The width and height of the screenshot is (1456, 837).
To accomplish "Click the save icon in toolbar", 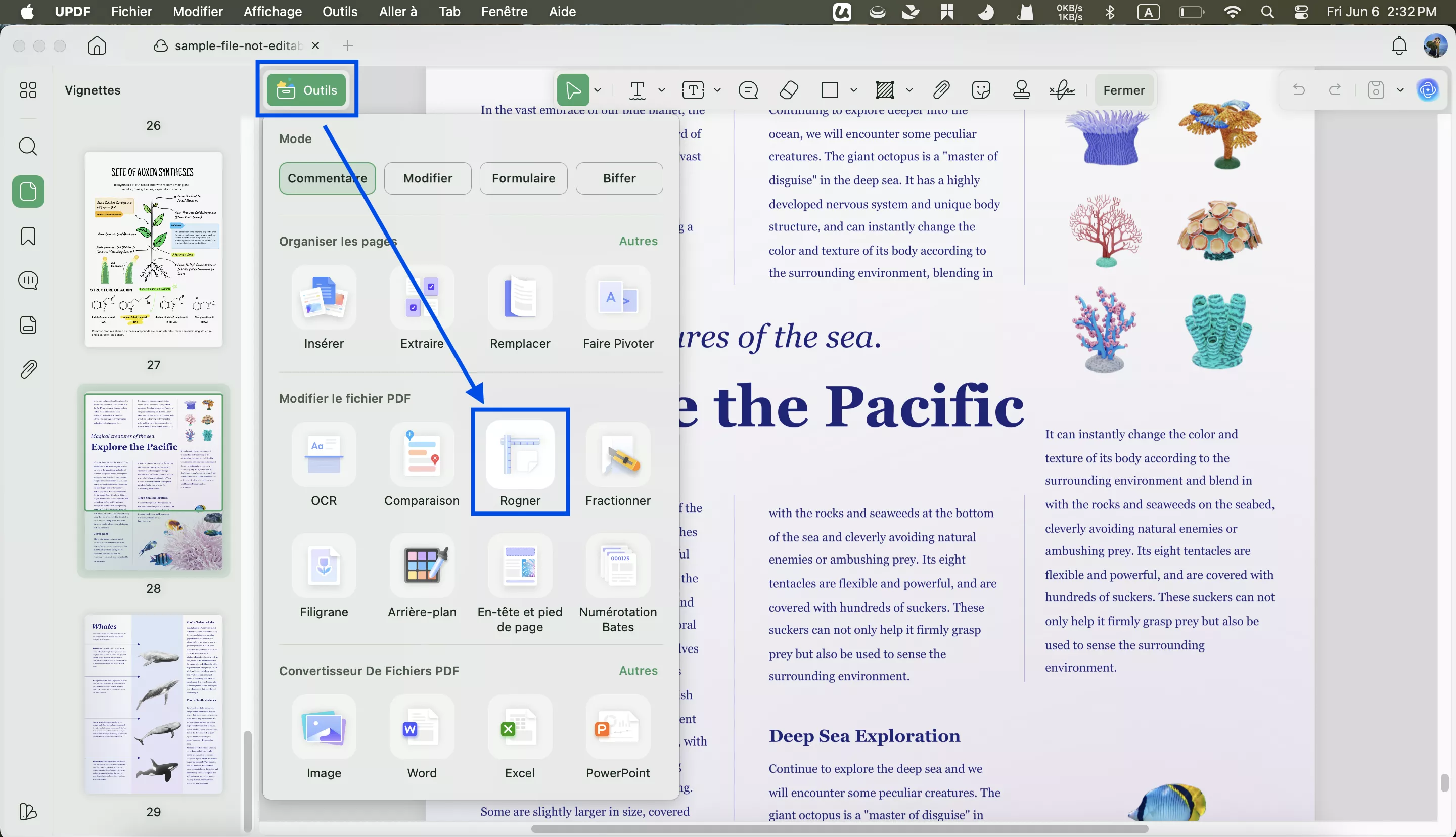I will (x=1376, y=90).
